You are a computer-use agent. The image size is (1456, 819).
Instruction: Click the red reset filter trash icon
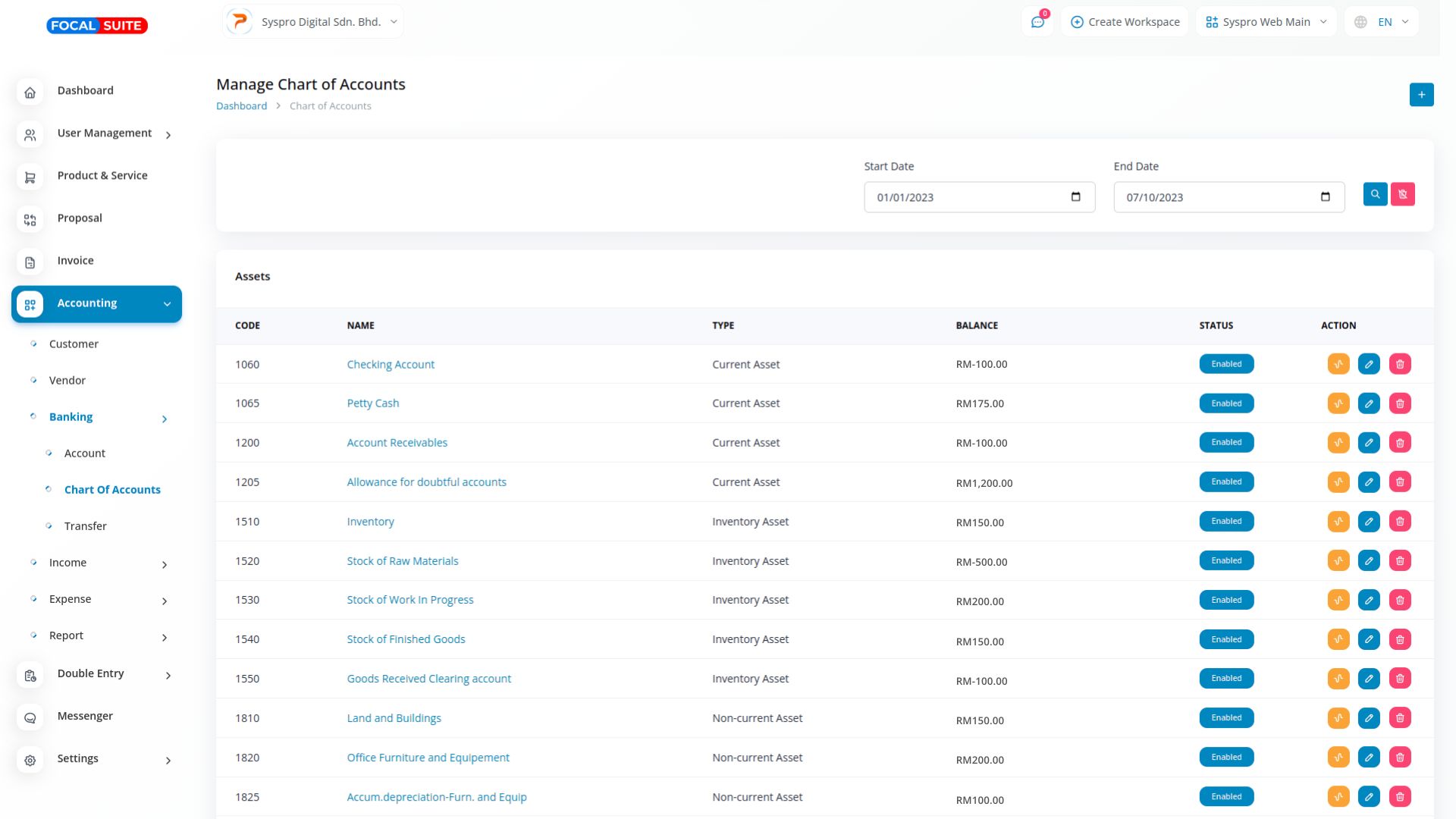(1403, 194)
